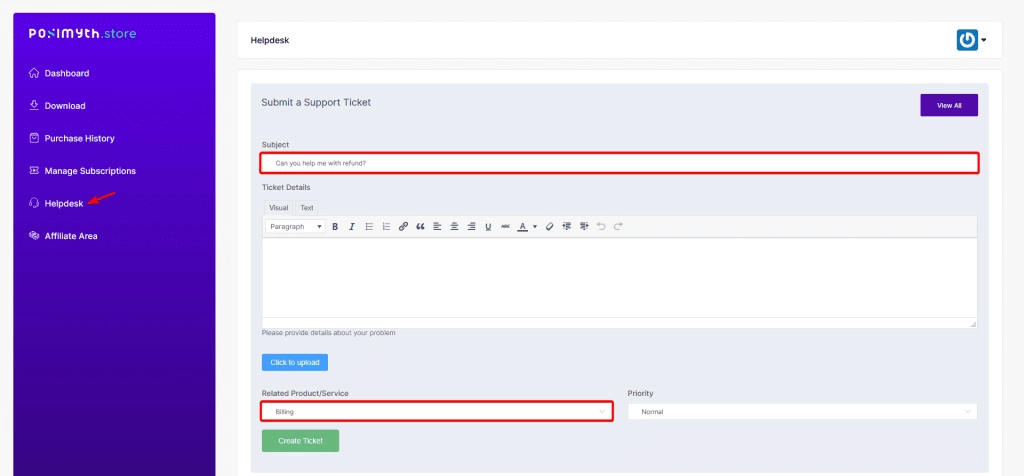Viewport: 1024px width, 476px height.
Task: Open Purchase History in the sidebar
Action: [x=79, y=138]
